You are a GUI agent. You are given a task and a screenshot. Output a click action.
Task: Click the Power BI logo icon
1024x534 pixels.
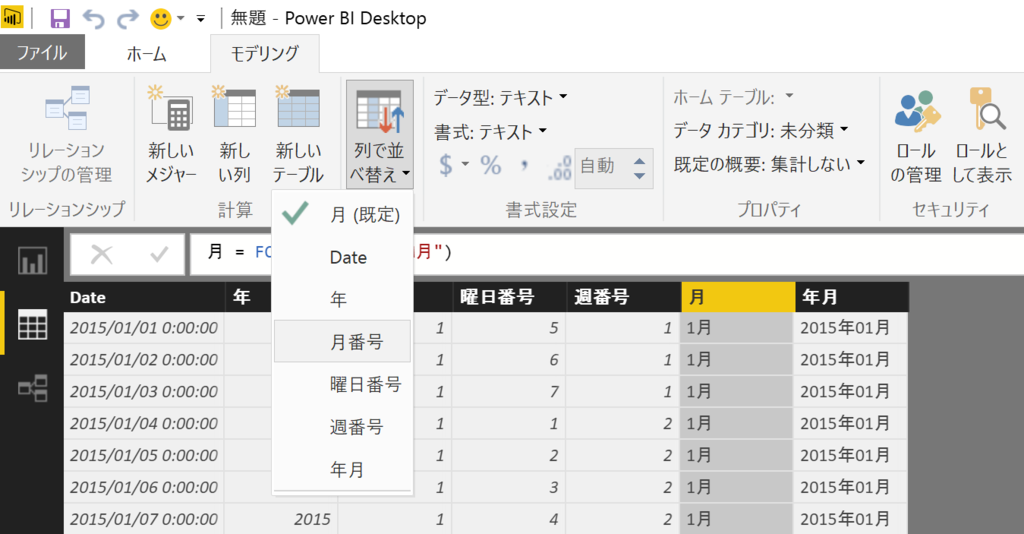tap(12, 18)
